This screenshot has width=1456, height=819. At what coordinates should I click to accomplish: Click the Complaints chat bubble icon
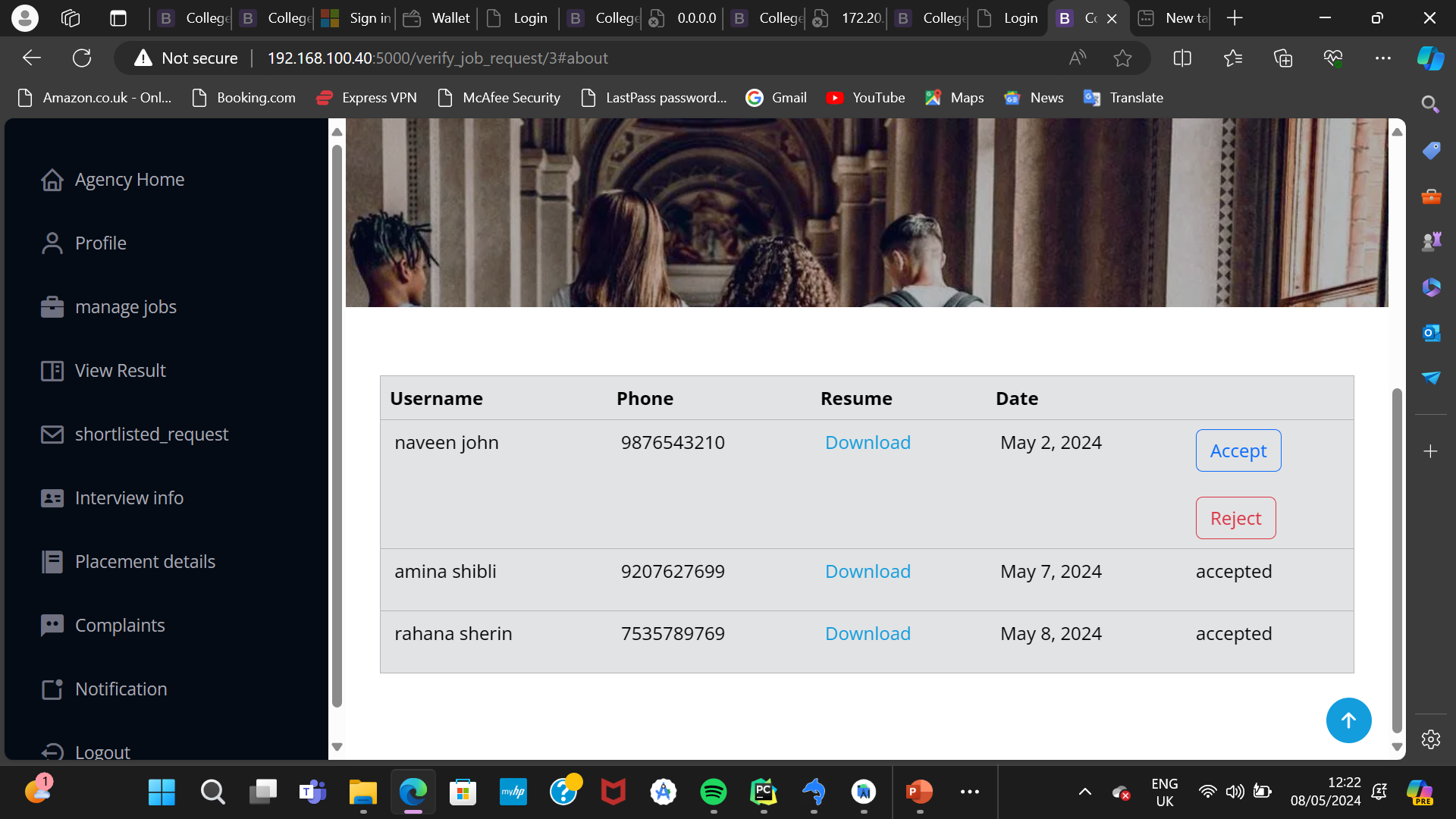coord(52,626)
